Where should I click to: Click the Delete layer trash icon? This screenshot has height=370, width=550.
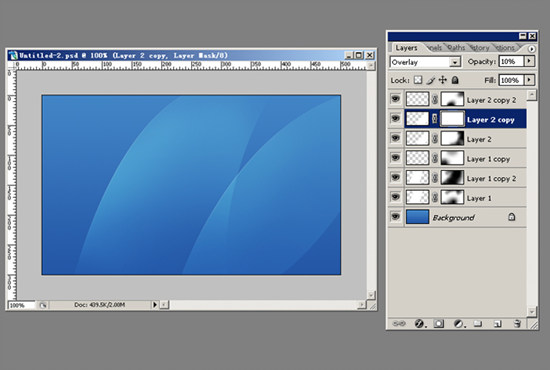point(517,323)
